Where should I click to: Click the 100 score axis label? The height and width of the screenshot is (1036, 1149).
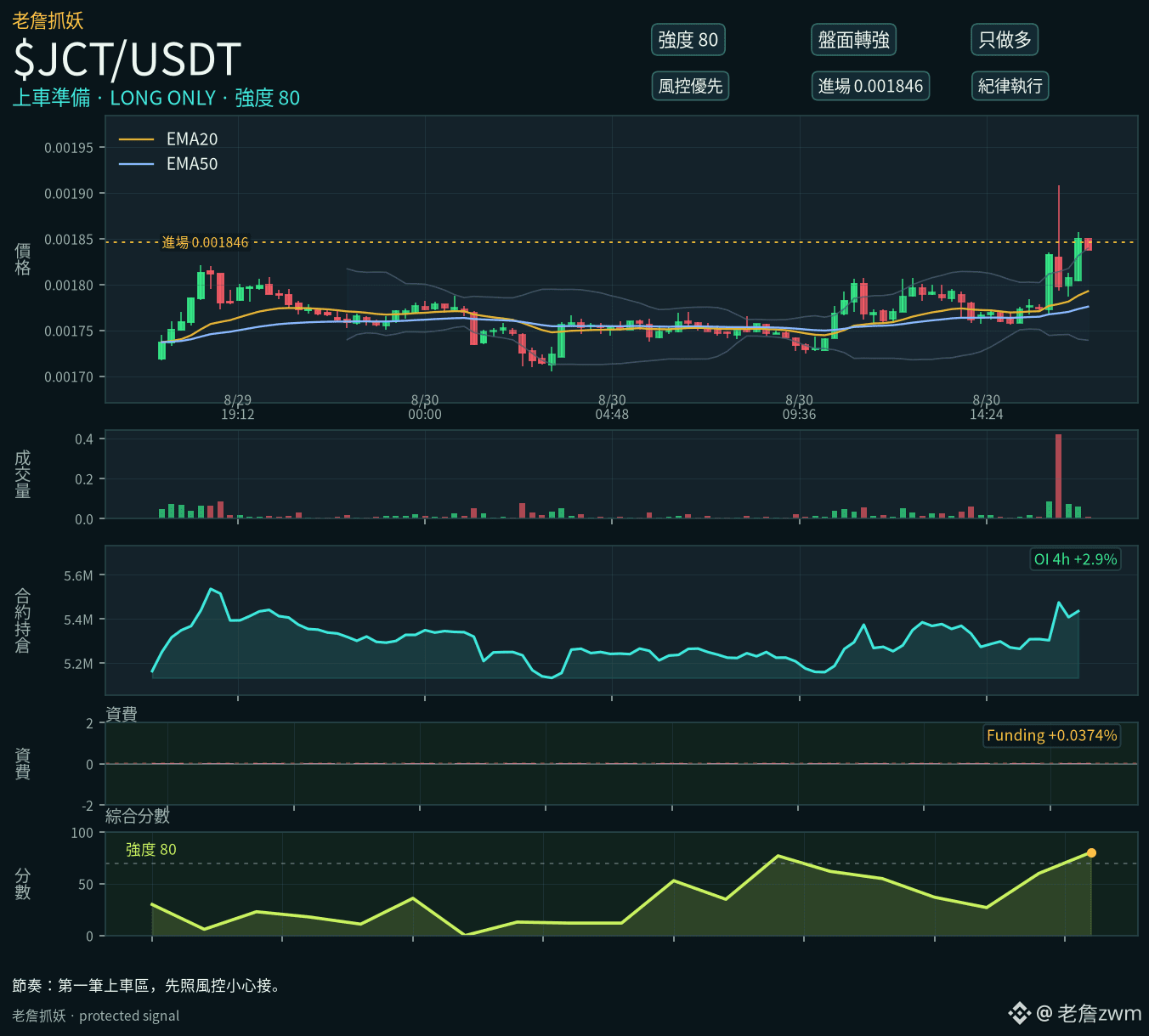point(82,833)
